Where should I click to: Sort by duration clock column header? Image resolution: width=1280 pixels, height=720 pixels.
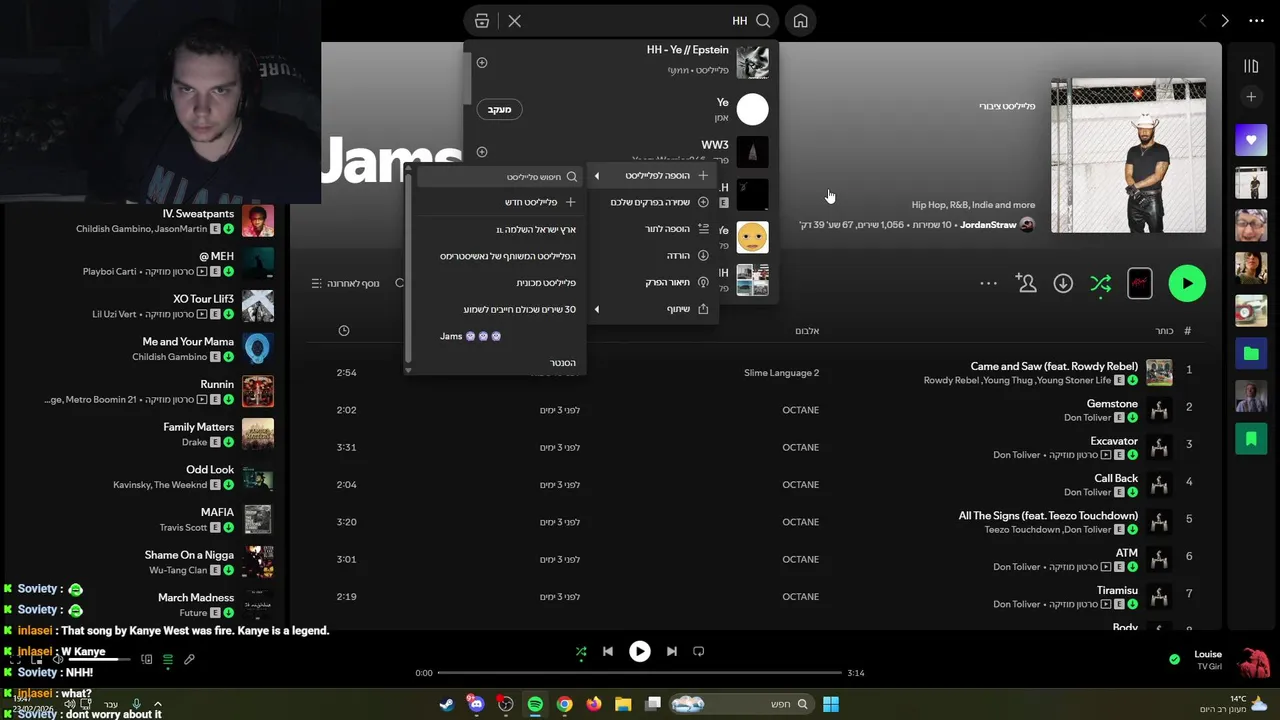coord(344,331)
